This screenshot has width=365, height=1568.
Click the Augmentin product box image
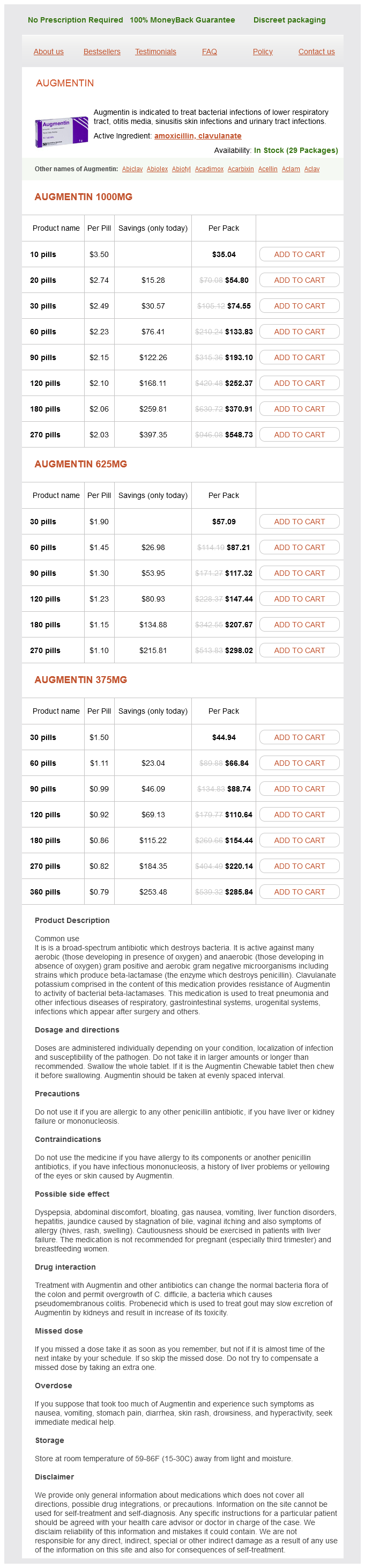click(61, 131)
